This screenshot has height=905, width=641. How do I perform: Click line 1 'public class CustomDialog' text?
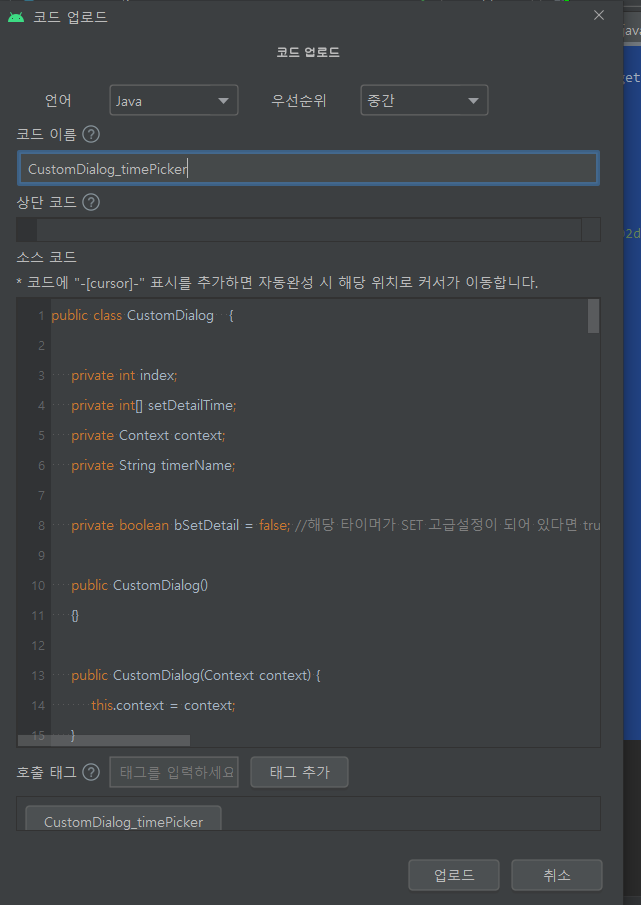133,315
